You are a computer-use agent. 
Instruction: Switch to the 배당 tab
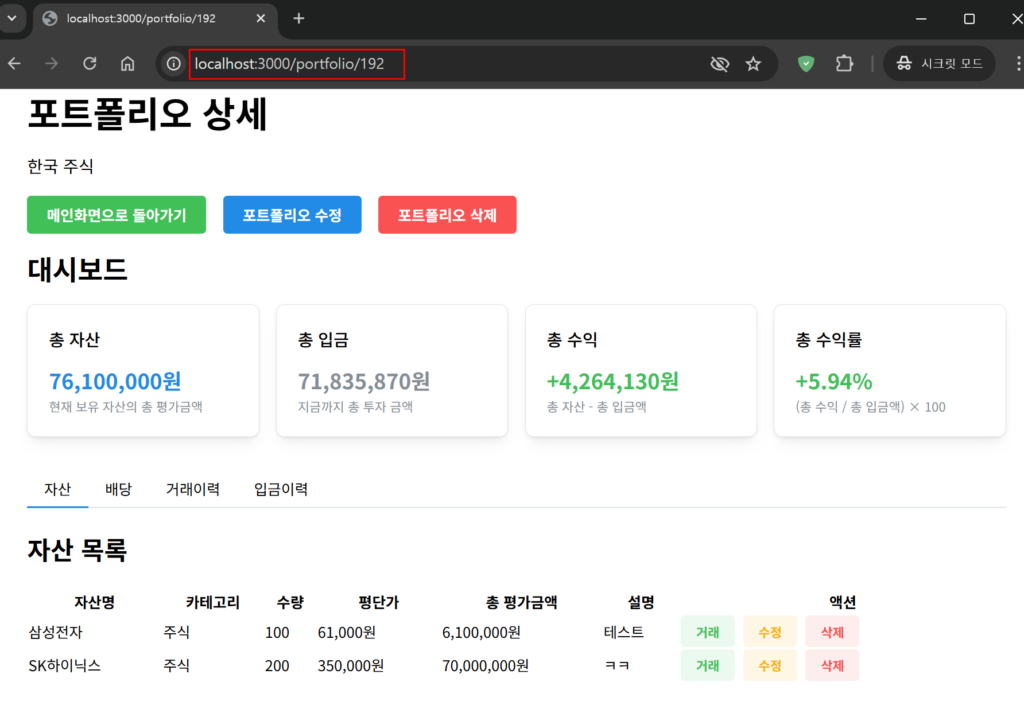click(118, 489)
